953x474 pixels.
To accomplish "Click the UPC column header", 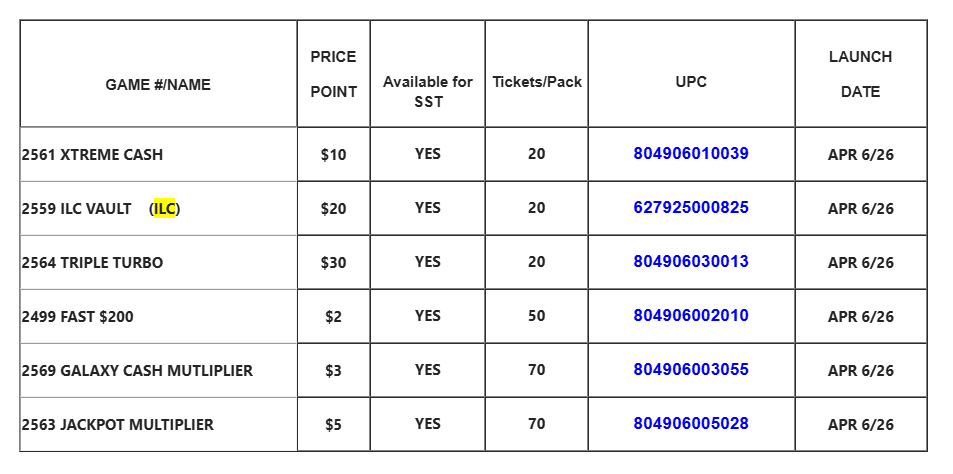I will click(691, 82).
